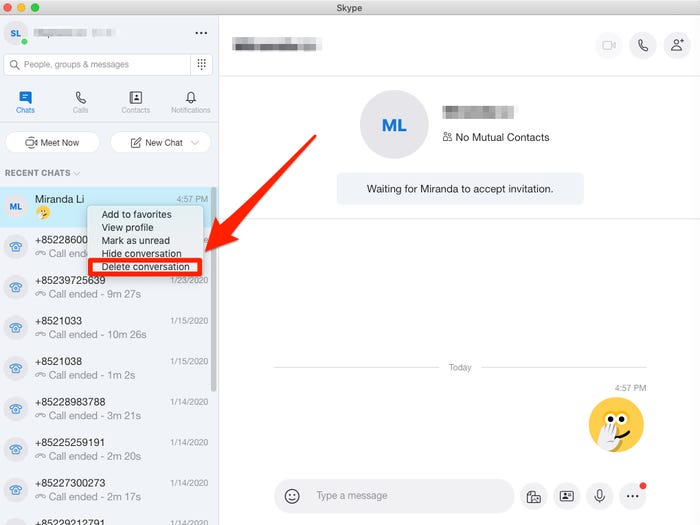Open the +85239725639 call entry
This screenshot has height=525, width=700.
[x=106, y=287]
